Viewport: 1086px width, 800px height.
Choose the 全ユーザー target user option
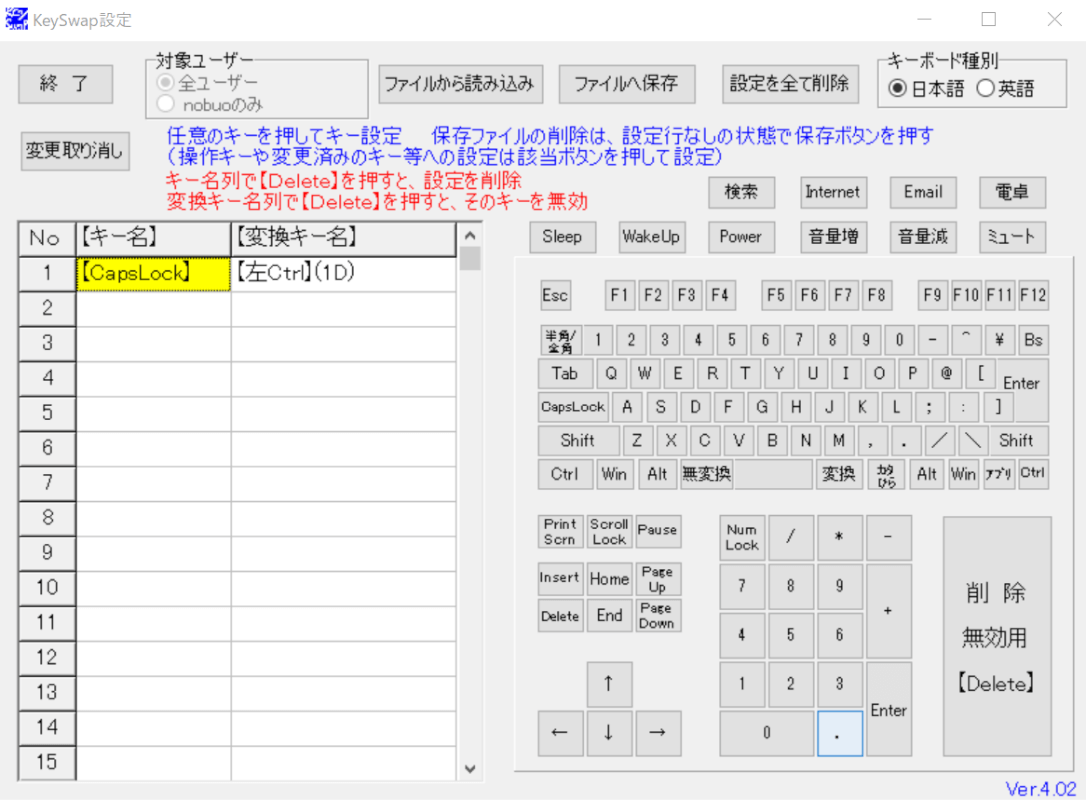[166, 82]
